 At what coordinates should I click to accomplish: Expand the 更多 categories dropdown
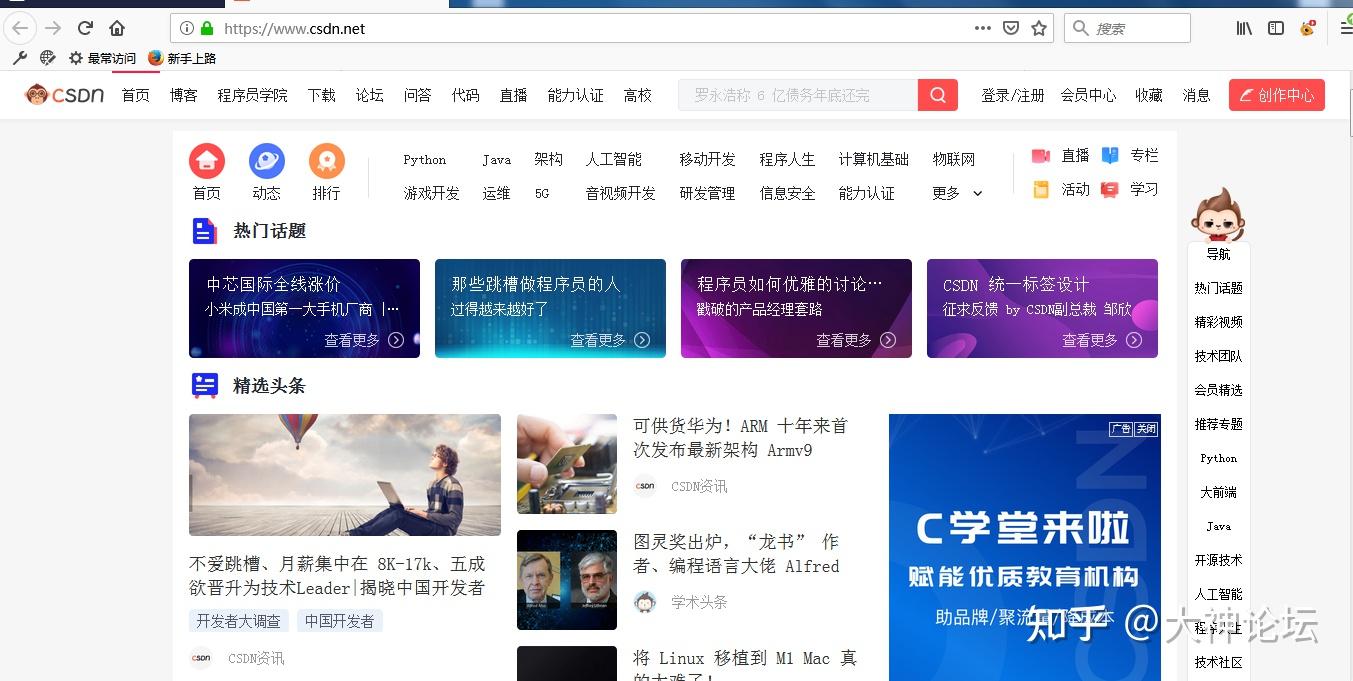click(x=957, y=193)
